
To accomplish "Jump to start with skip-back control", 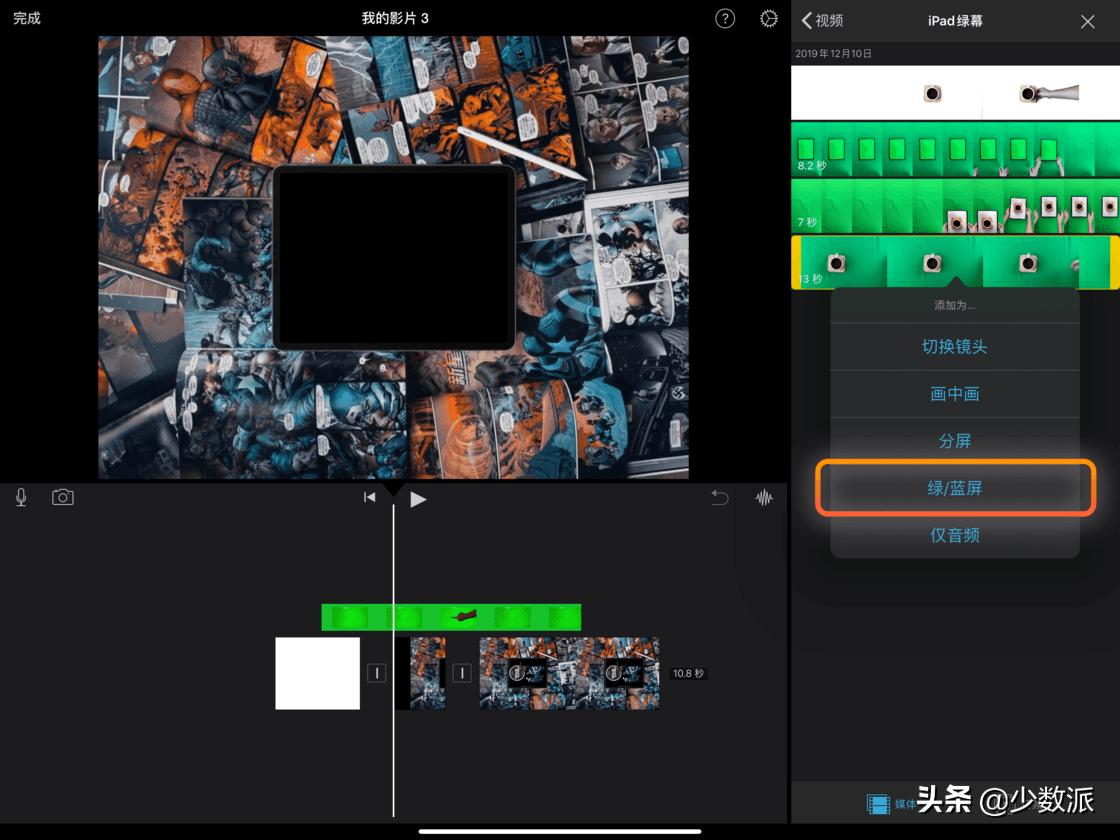I will point(369,496).
